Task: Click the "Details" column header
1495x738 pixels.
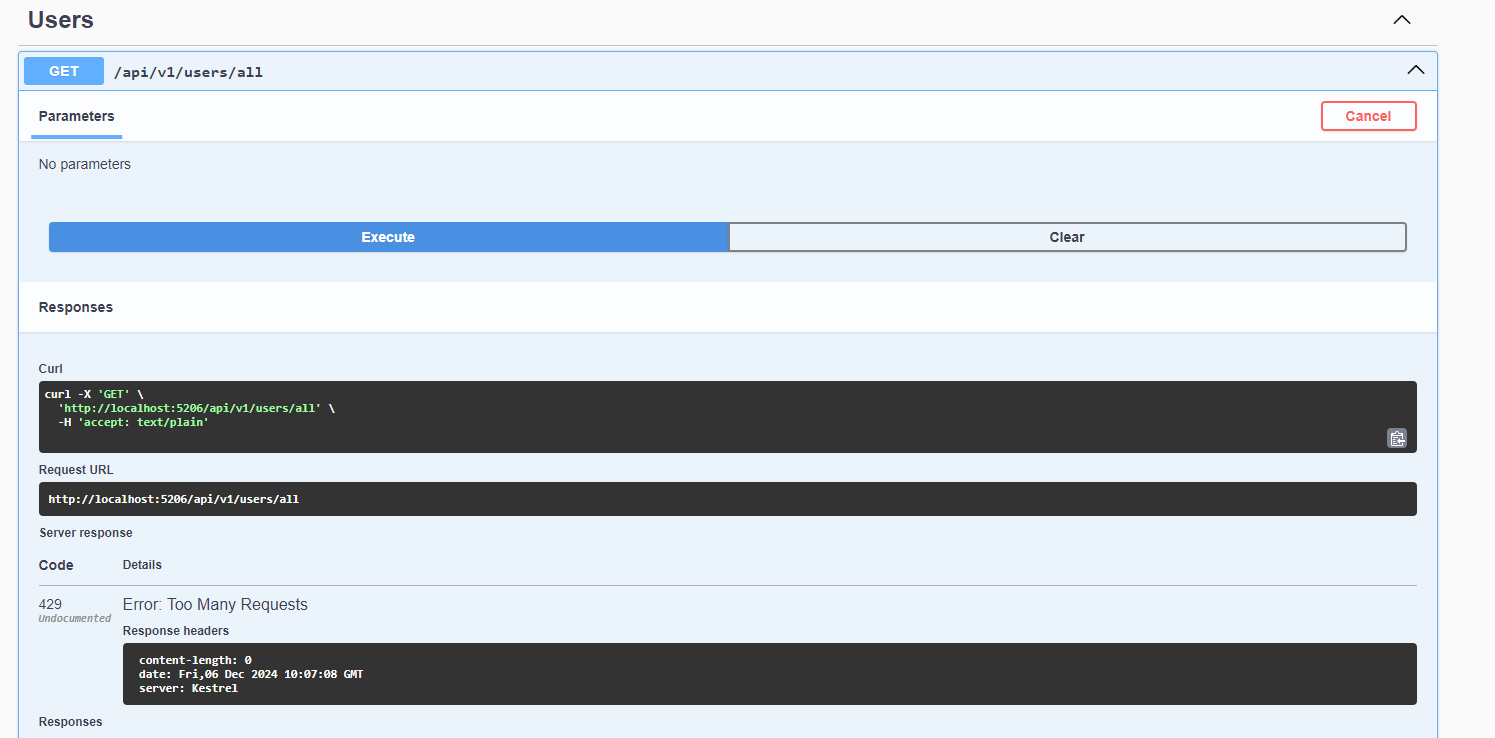Action: click(x=142, y=565)
